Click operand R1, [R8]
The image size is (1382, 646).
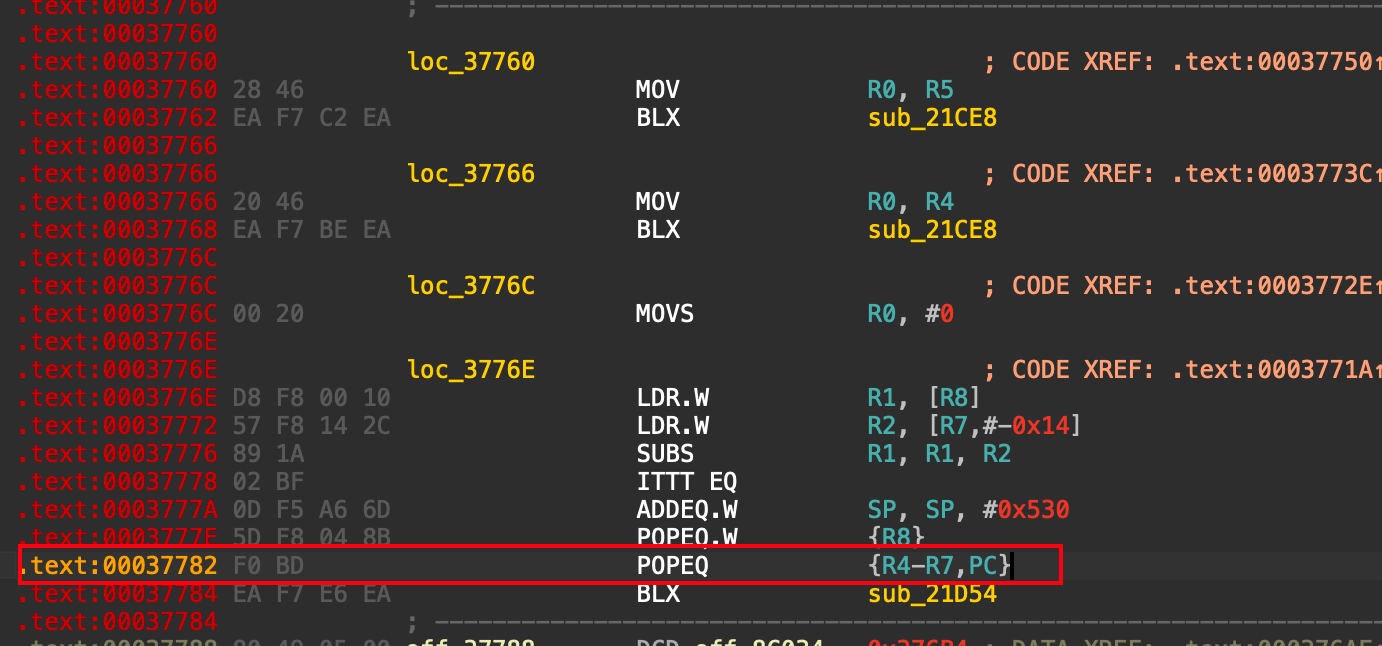coord(925,398)
